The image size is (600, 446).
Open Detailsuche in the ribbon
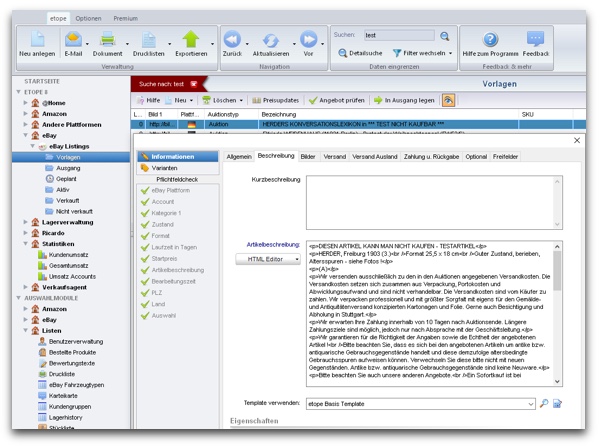tap(360, 53)
